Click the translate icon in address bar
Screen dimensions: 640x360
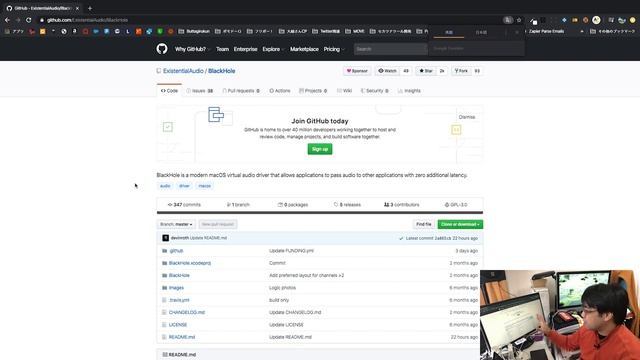(507, 20)
